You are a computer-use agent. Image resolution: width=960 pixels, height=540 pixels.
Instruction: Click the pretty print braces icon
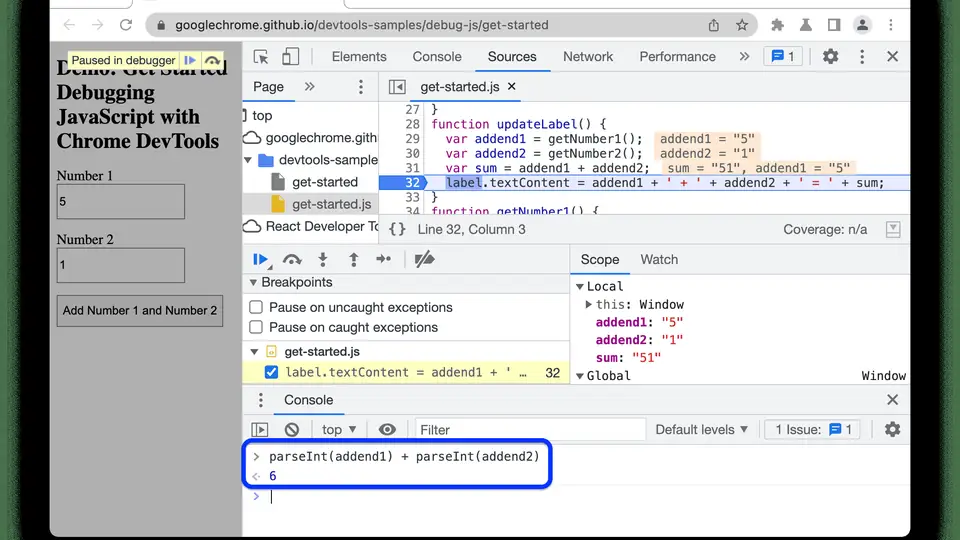pyautogui.click(x=397, y=230)
